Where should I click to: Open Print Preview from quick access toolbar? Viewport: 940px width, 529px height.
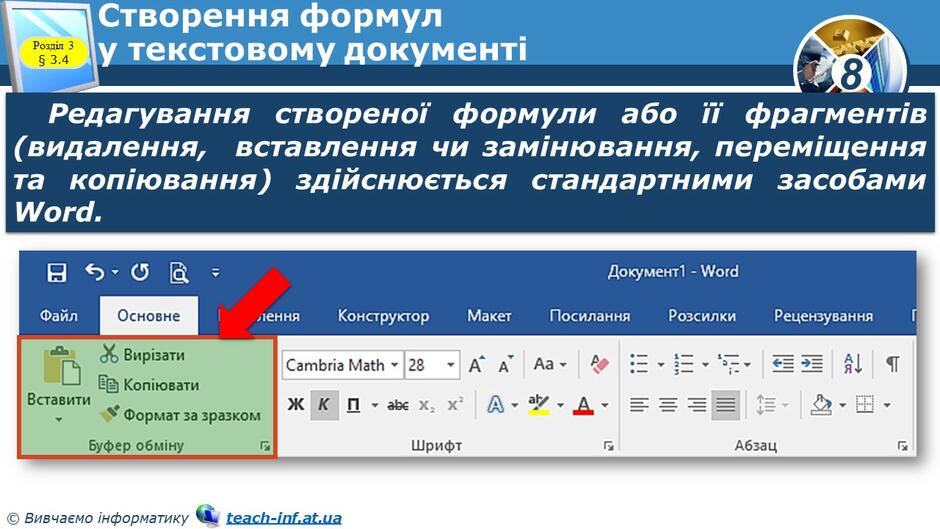tap(179, 273)
